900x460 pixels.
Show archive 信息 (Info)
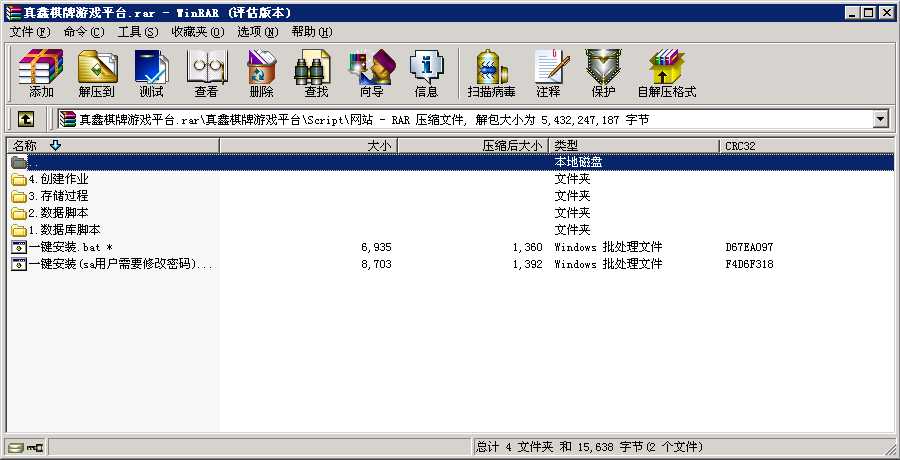point(426,67)
